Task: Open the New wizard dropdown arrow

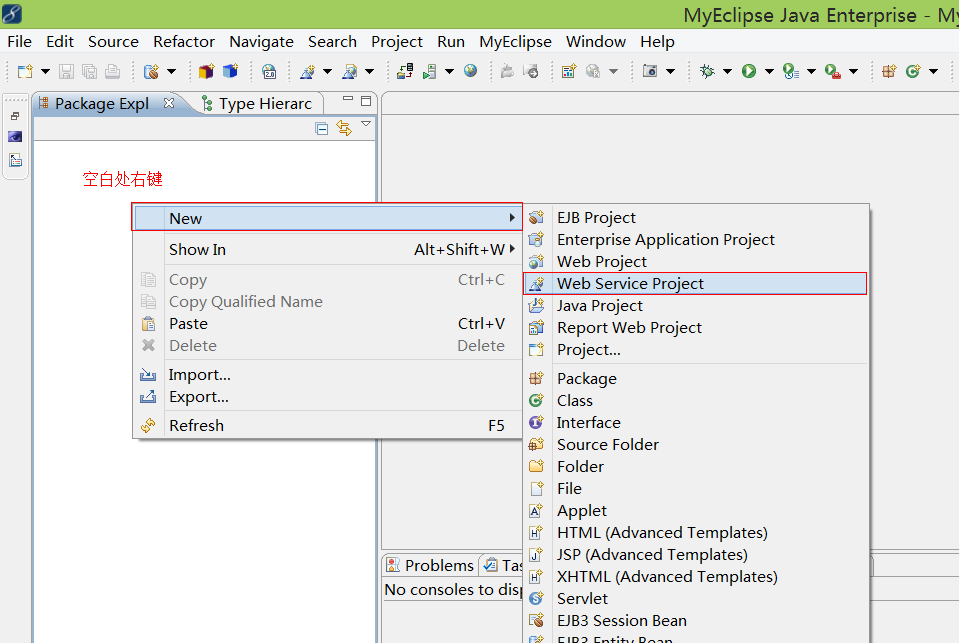Action: coord(45,72)
